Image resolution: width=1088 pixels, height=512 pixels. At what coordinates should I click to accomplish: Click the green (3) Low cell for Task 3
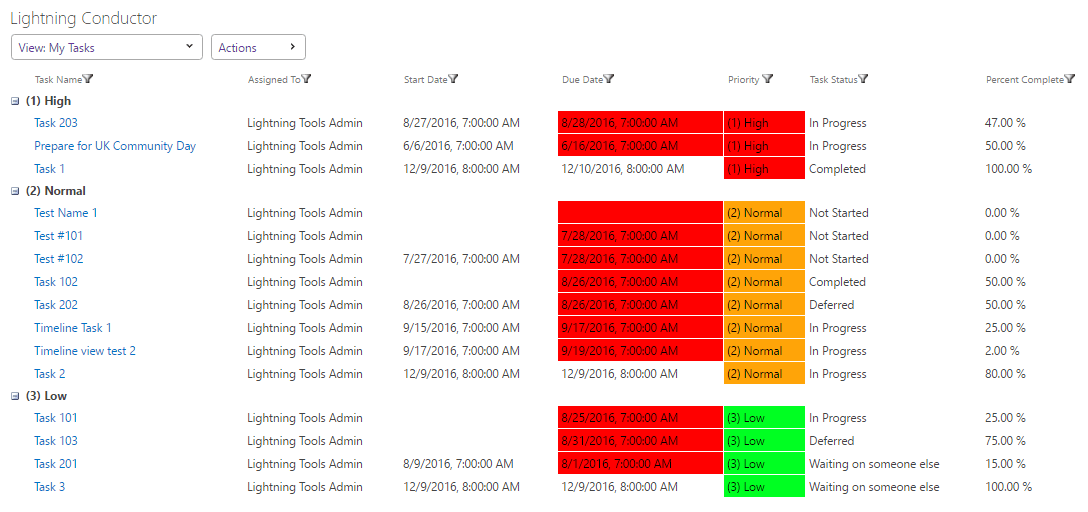[764, 486]
